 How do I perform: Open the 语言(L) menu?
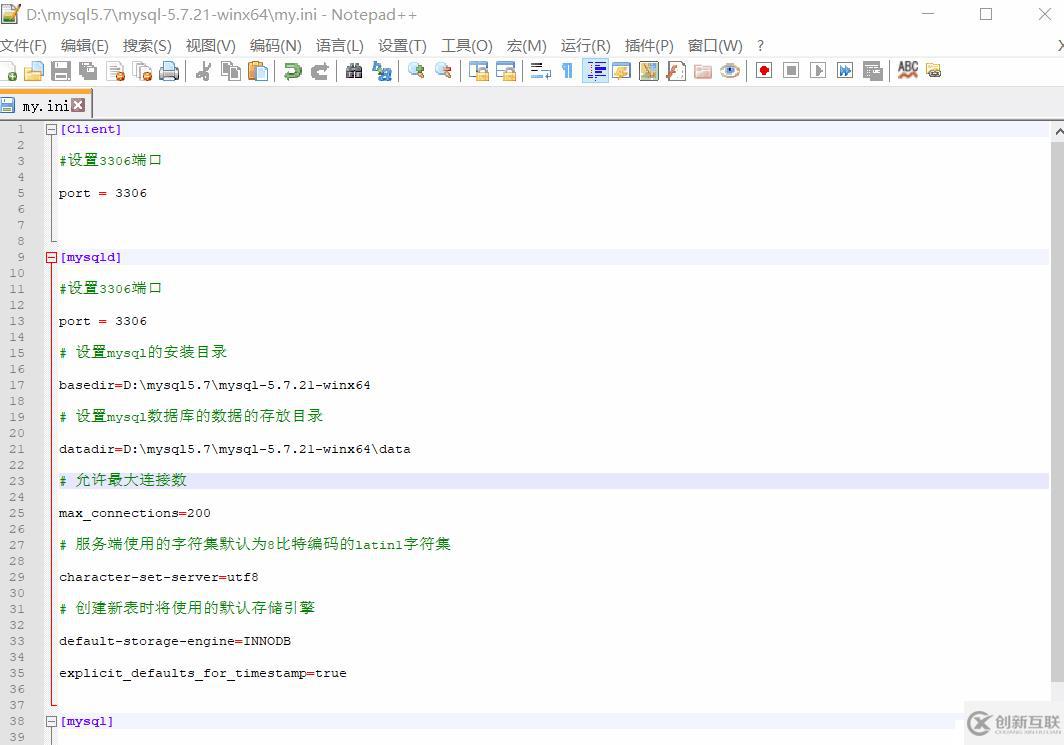click(x=340, y=45)
